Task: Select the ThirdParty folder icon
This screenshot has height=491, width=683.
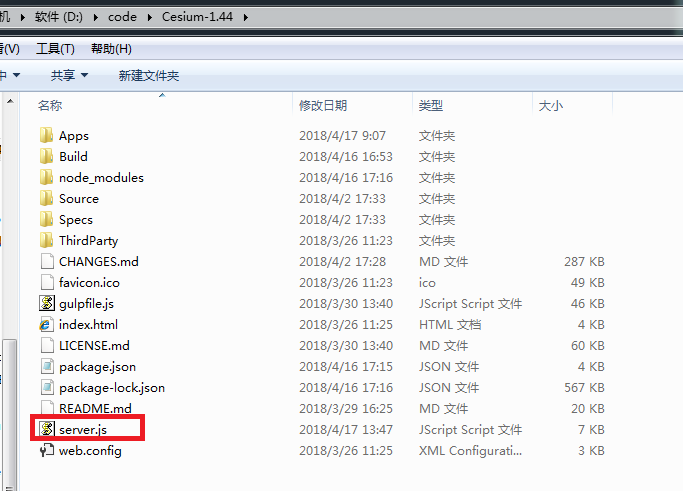Action: pos(47,240)
